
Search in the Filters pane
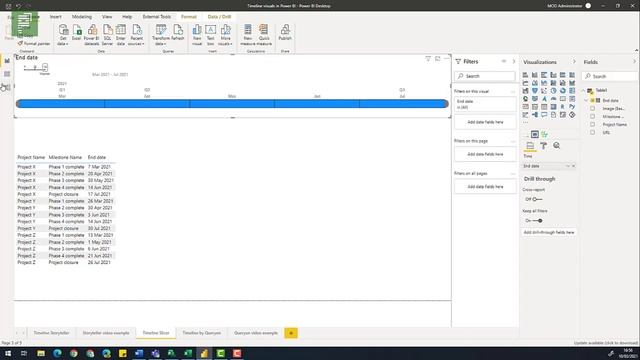[485, 76]
